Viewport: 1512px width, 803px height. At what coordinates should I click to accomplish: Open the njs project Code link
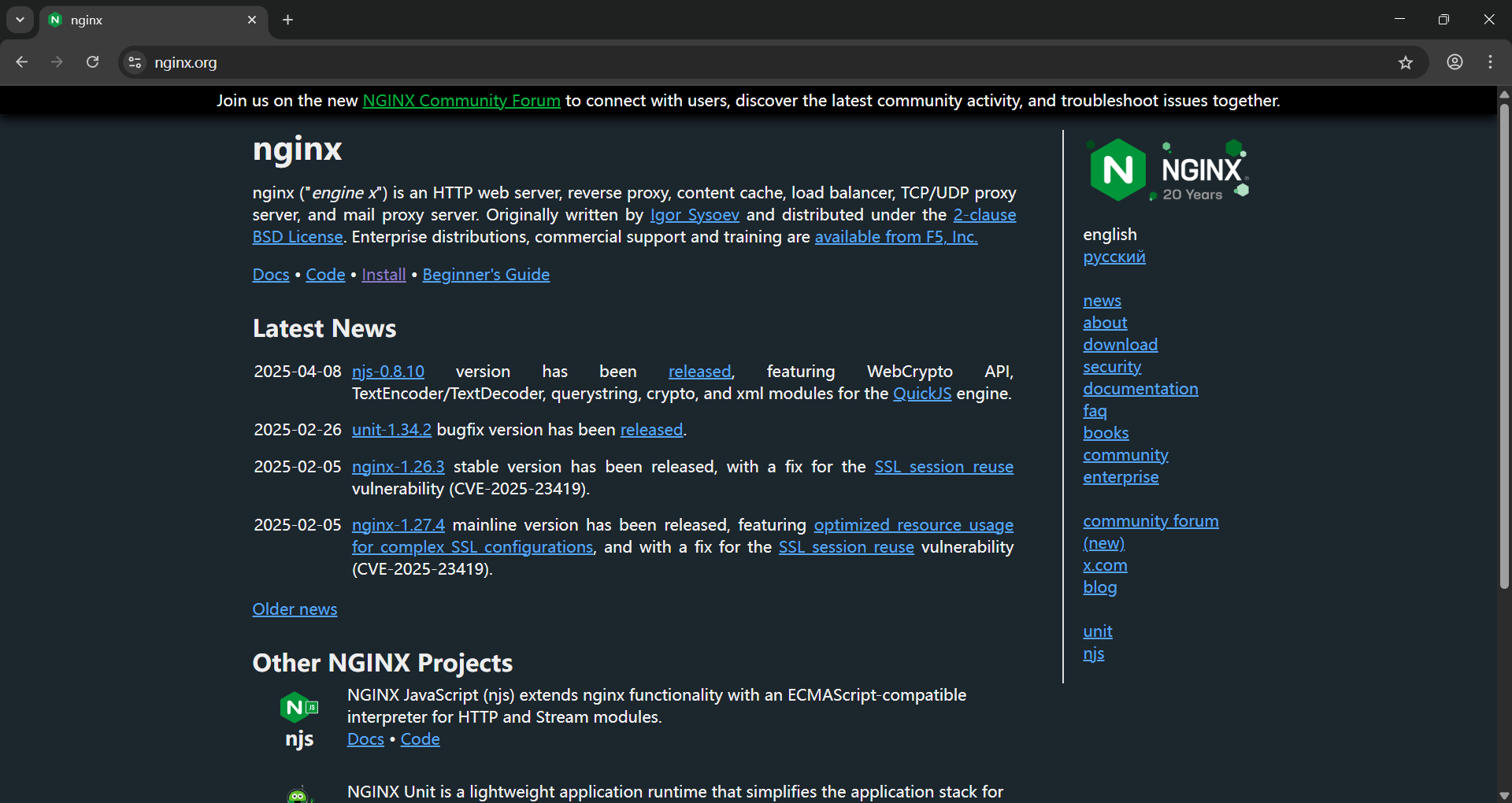(420, 739)
